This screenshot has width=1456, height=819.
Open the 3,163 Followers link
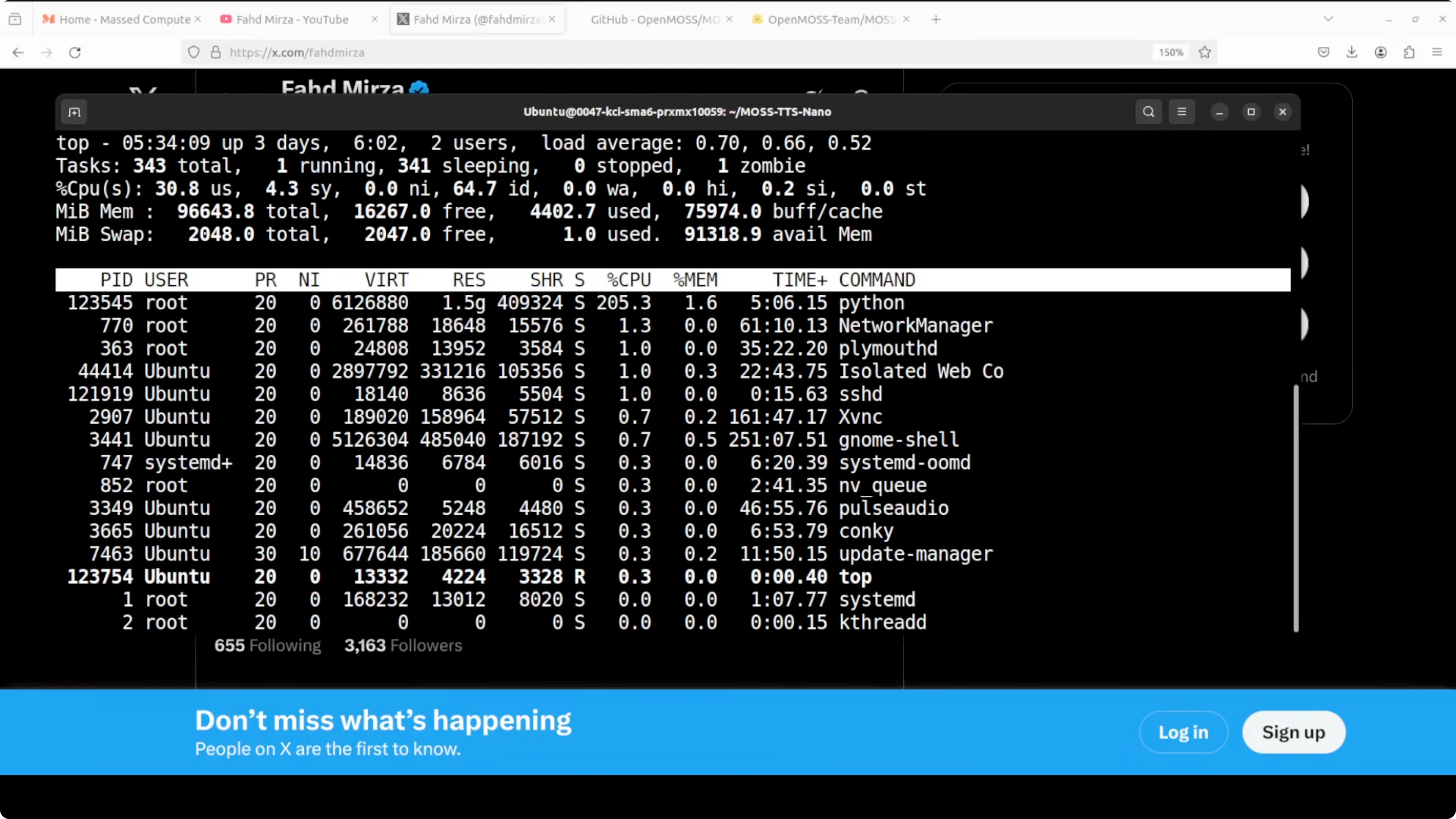[402, 645]
